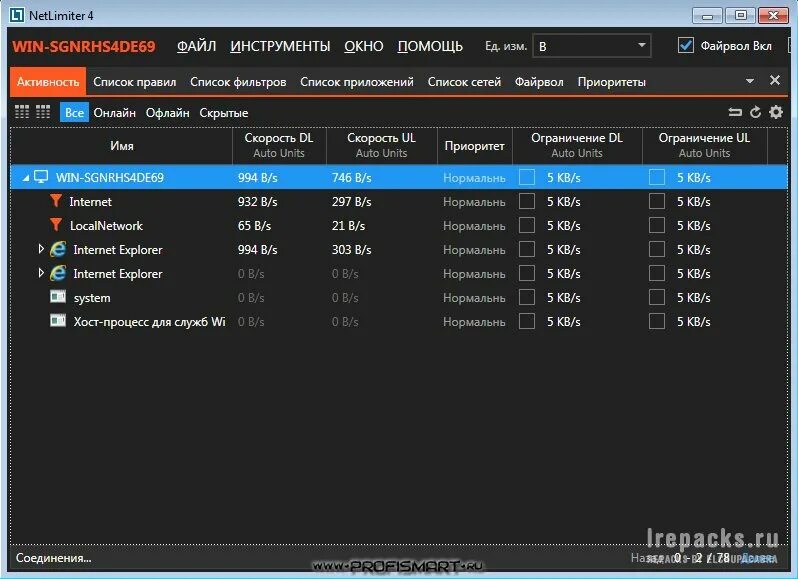Click the Хост-процесс process icon
The height and width of the screenshot is (579, 798).
tap(58, 320)
